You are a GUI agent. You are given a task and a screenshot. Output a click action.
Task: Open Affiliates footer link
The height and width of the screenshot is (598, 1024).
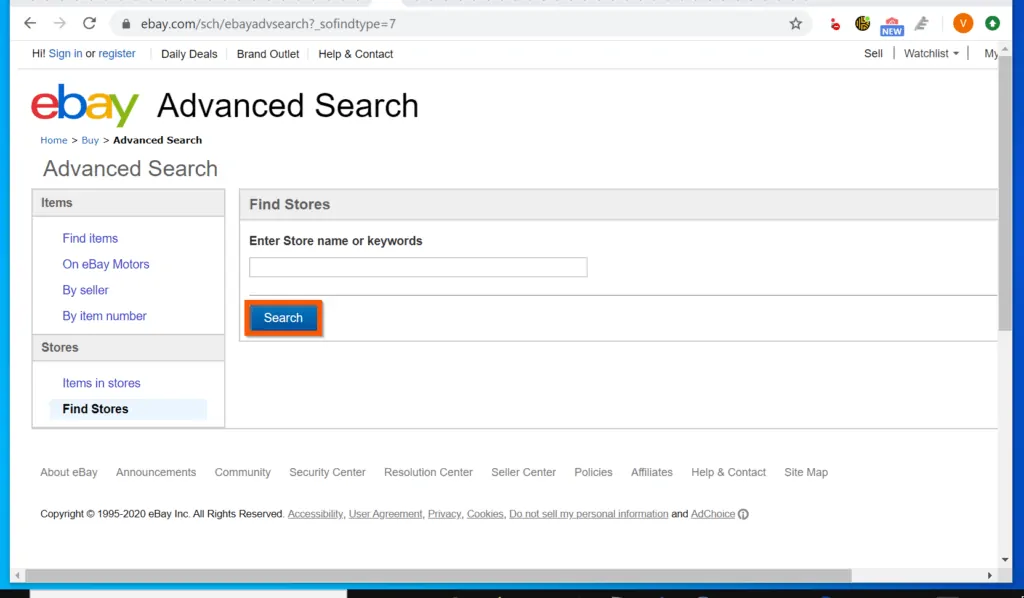coord(652,473)
